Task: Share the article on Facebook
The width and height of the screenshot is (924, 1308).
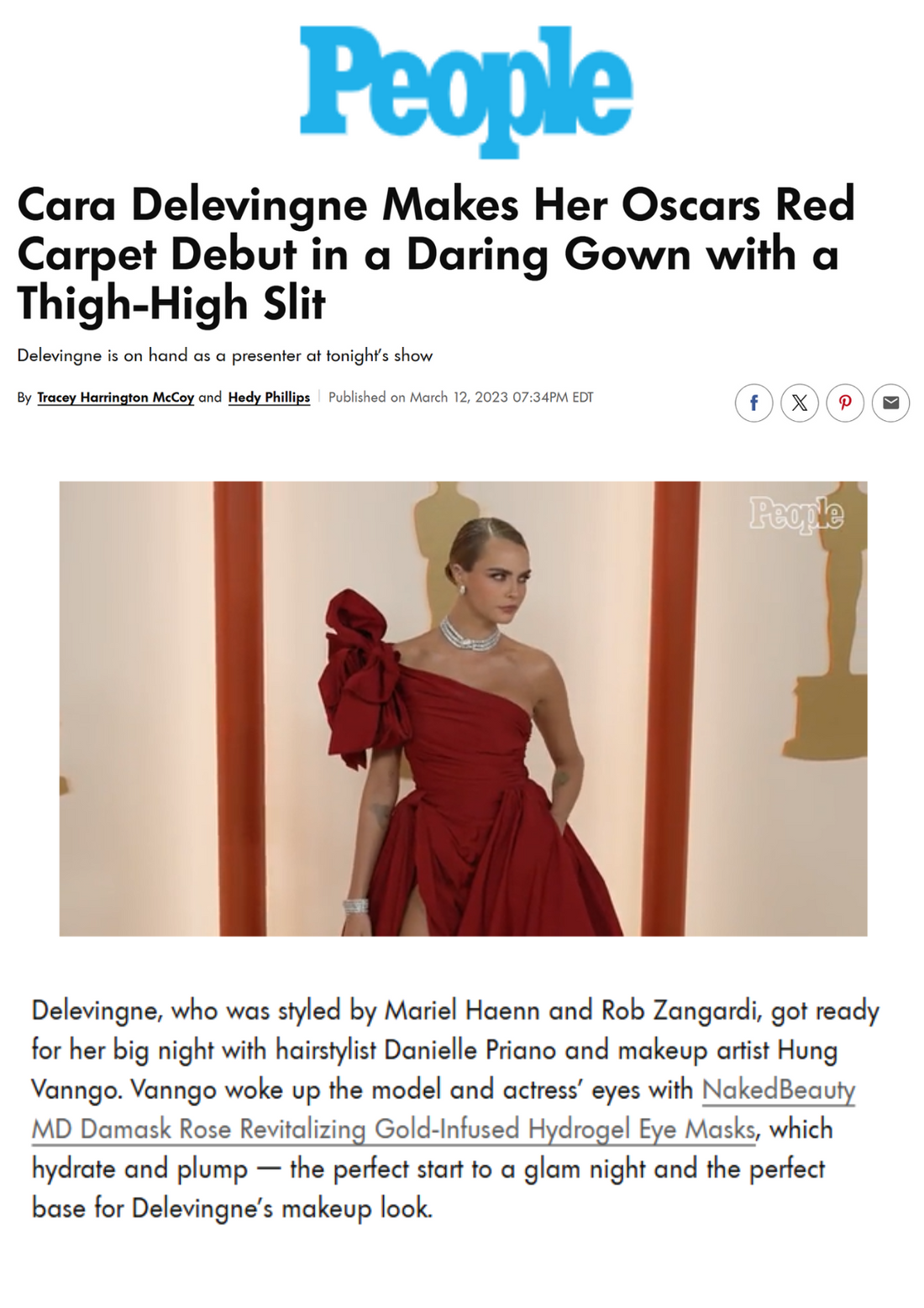Action: pyautogui.click(x=753, y=402)
